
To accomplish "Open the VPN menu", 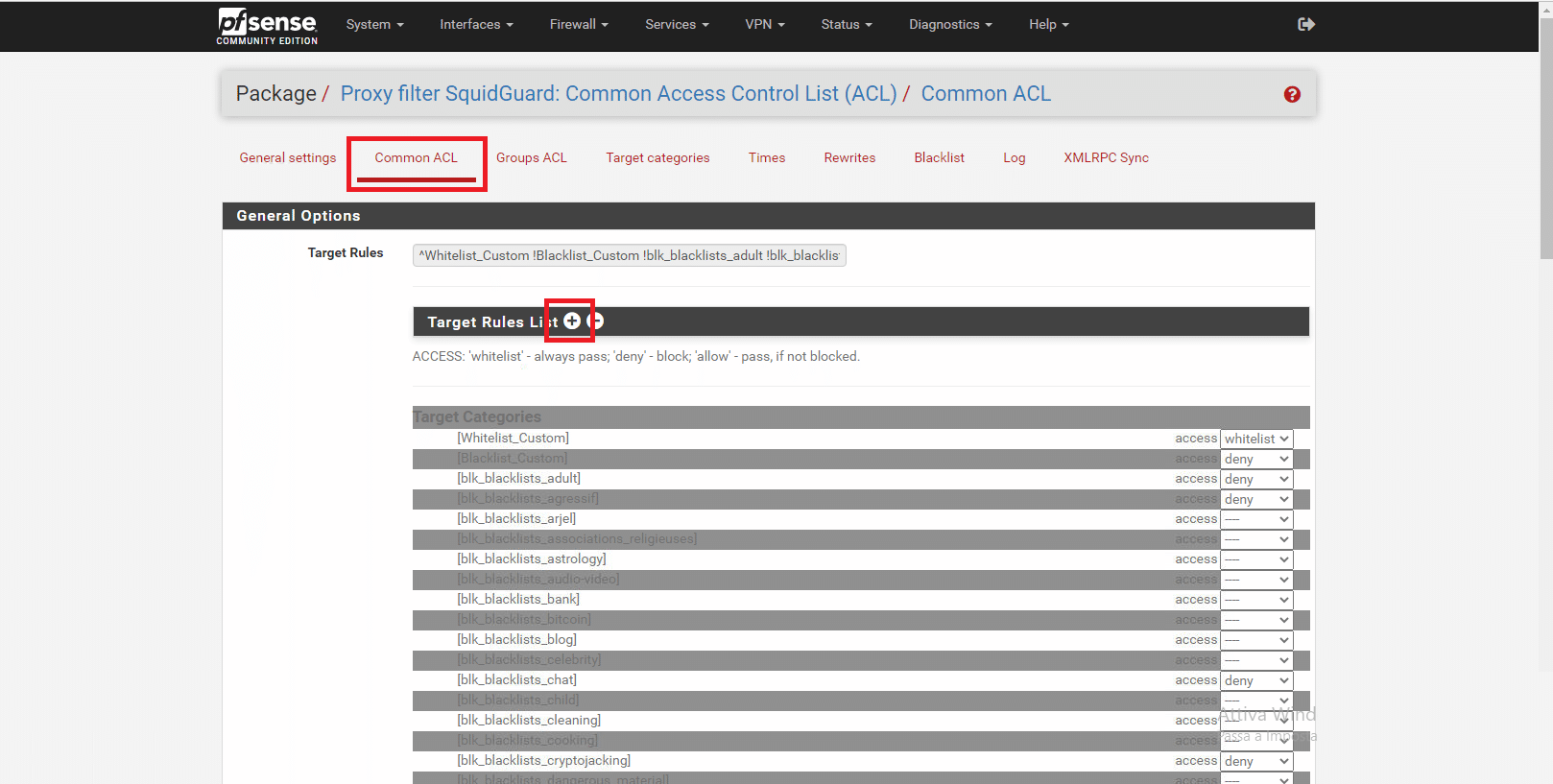I will pyautogui.click(x=765, y=24).
